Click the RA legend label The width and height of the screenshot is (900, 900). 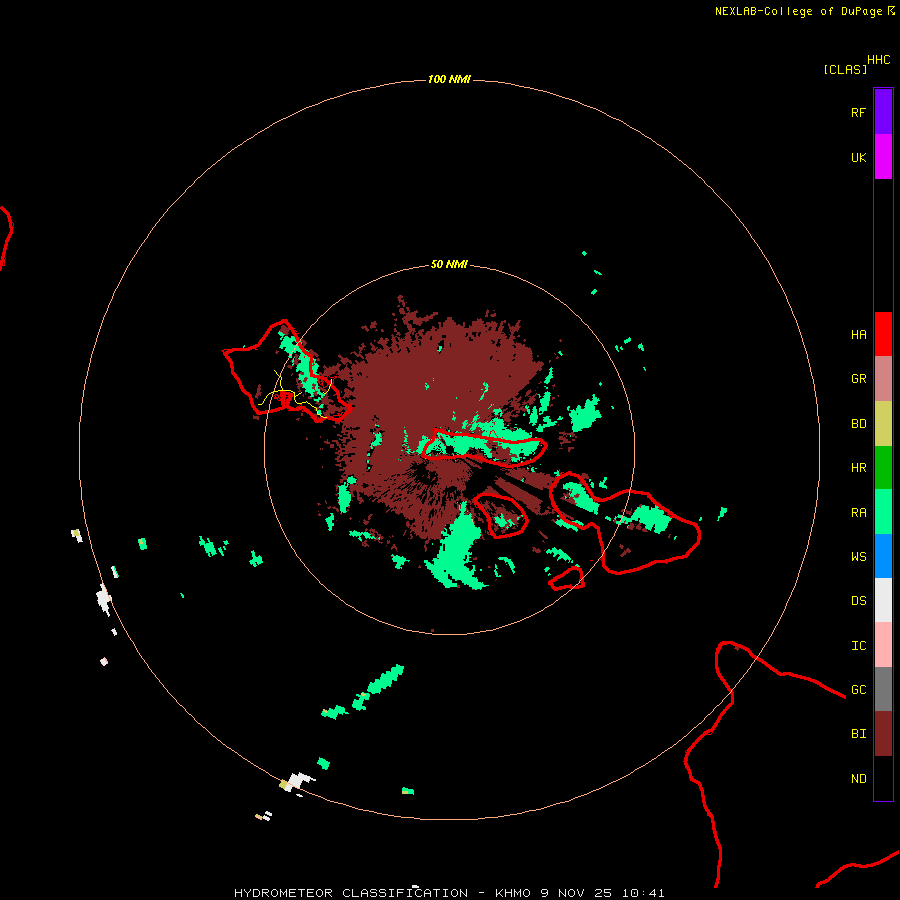pos(858,513)
